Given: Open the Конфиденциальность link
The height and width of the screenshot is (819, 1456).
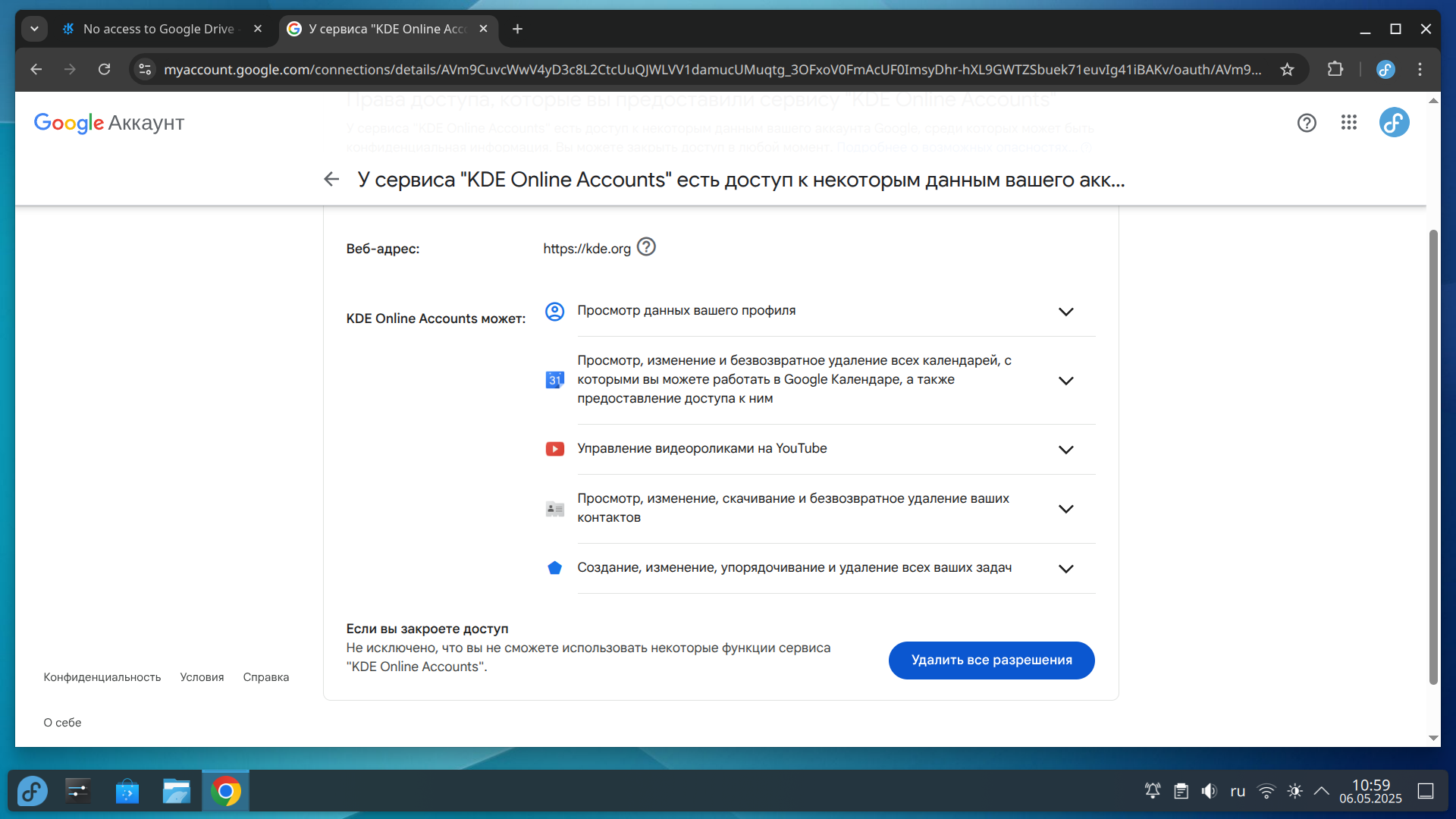Looking at the screenshot, I should click(x=102, y=677).
